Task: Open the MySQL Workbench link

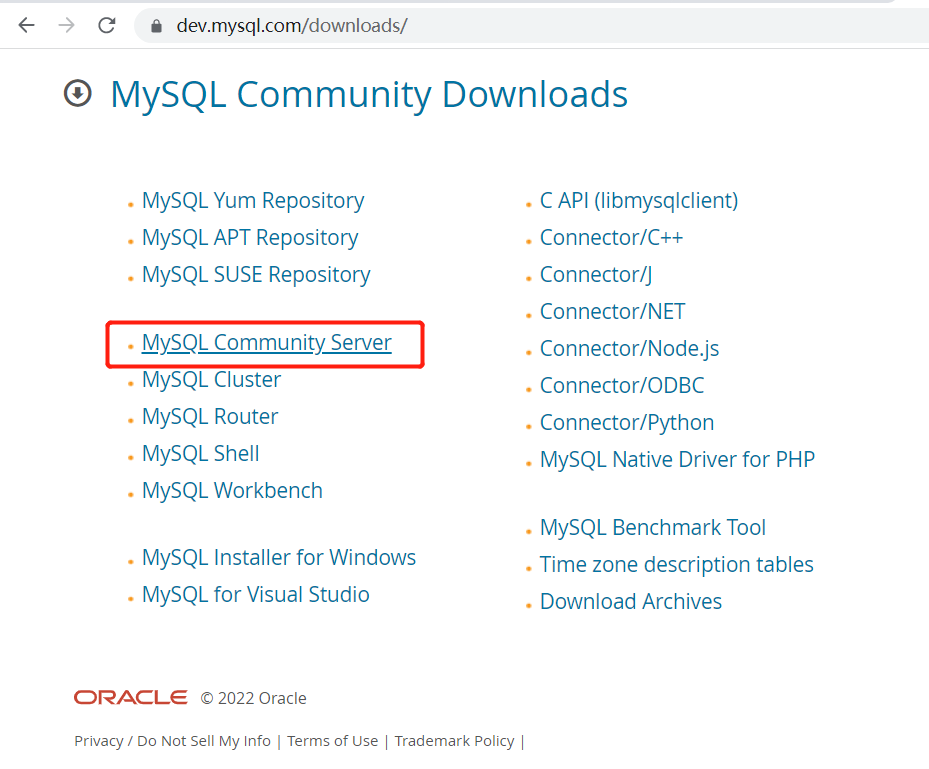Action: 232,491
